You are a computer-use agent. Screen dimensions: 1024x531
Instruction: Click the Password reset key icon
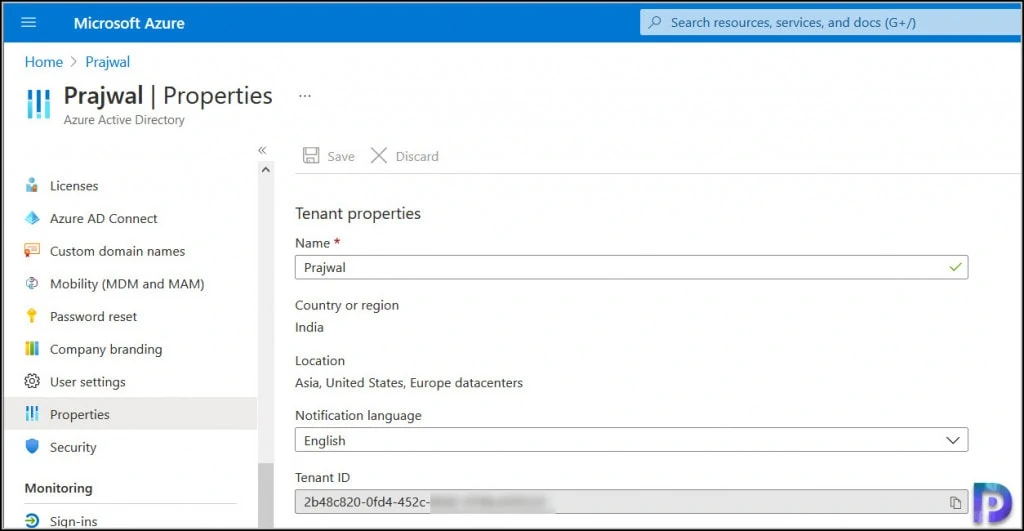(x=31, y=316)
